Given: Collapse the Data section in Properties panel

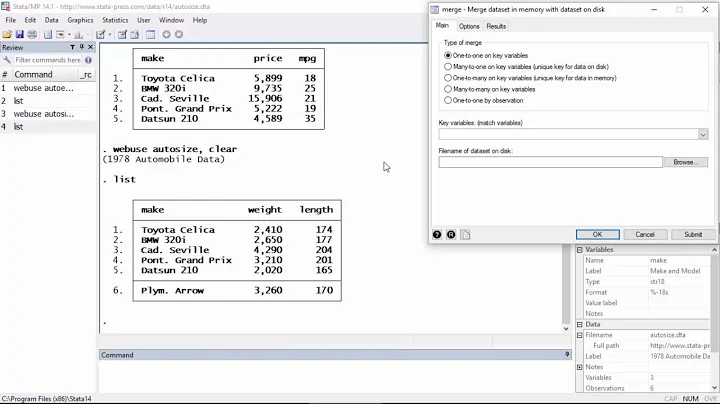Looking at the screenshot, I should click(581, 325).
